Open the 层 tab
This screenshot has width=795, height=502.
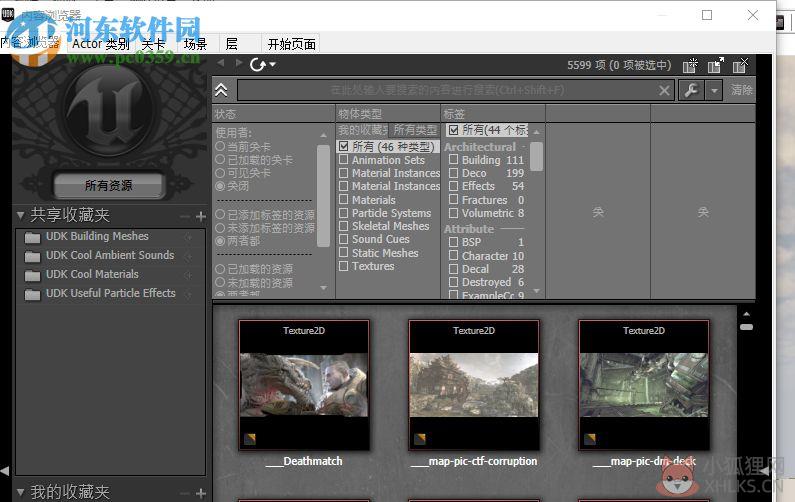pos(231,44)
